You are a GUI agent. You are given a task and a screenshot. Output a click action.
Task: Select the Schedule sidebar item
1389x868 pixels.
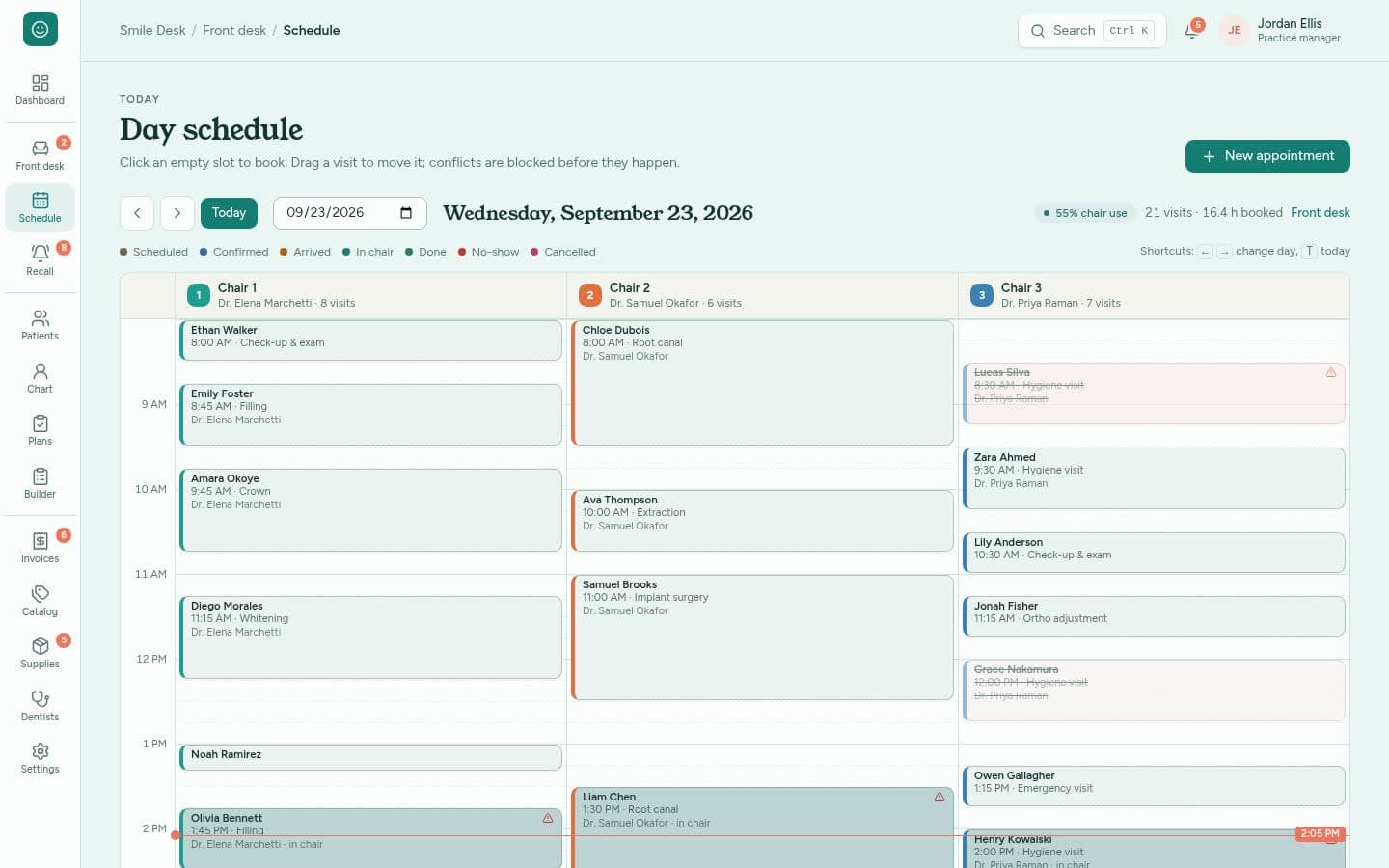tap(40, 207)
